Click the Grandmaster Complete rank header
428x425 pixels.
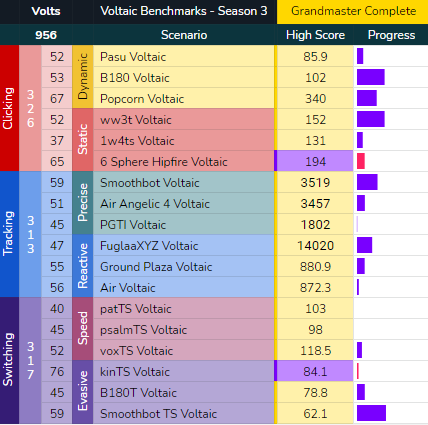pos(353,11)
